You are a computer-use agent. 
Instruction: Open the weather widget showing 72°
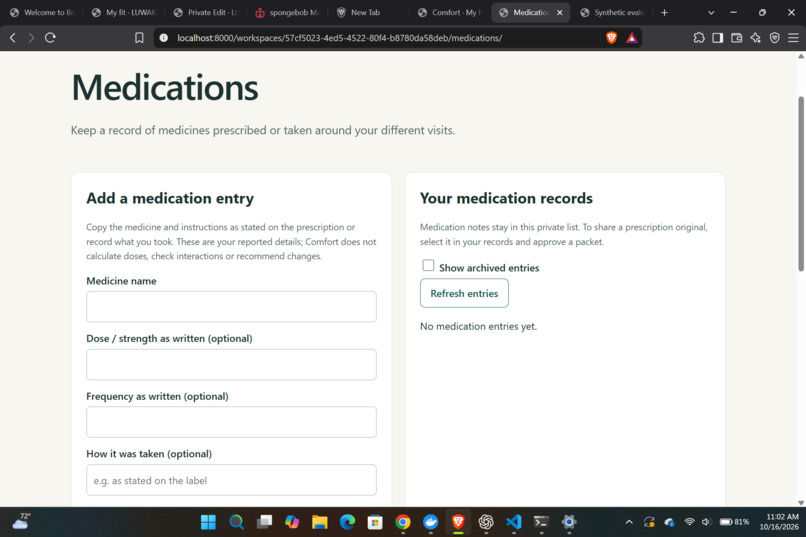22,521
